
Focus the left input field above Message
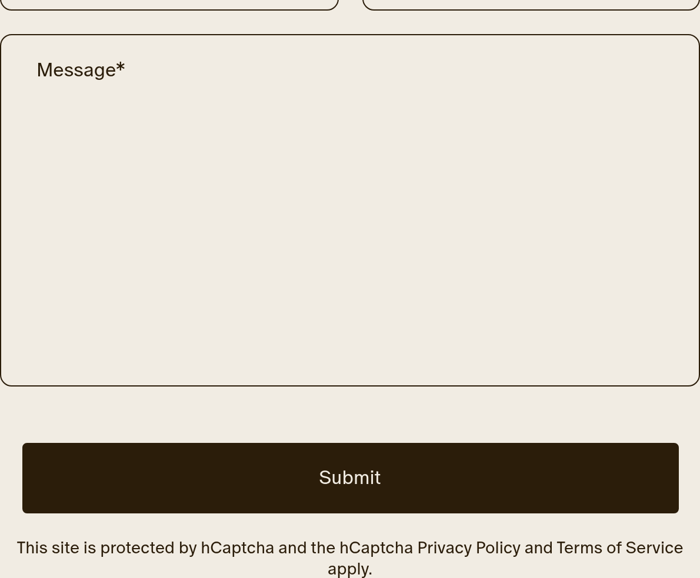169,3
